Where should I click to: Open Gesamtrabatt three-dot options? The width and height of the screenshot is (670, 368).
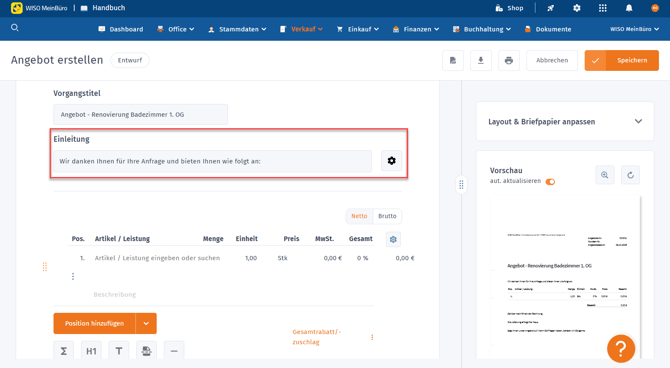point(372,337)
